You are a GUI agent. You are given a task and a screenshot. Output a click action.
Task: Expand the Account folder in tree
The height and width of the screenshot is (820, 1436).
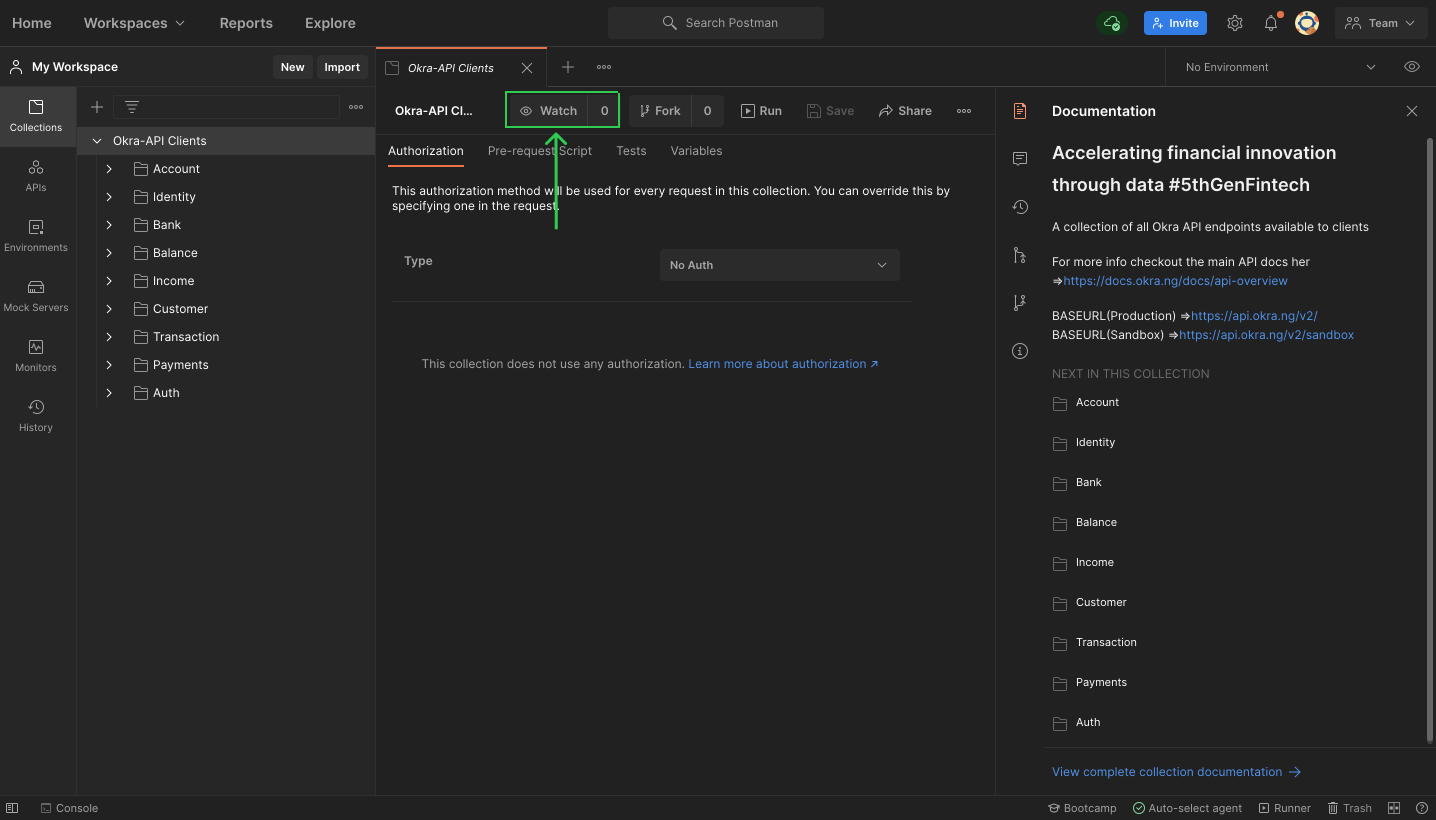tap(109, 169)
